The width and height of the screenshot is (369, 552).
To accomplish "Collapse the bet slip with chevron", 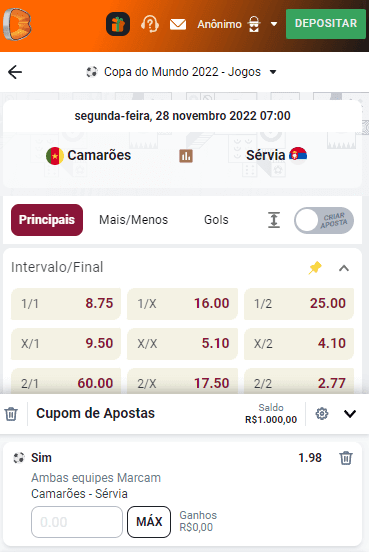I will click(x=350, y=414).
